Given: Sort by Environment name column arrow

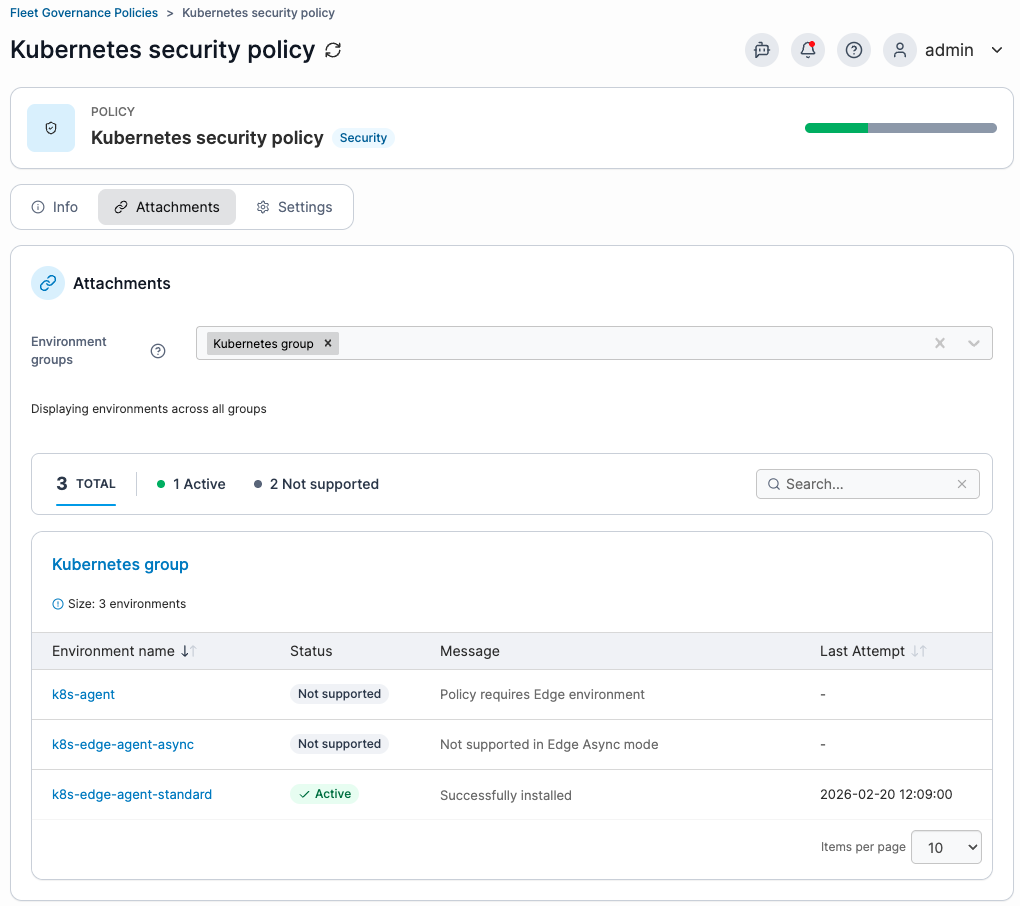Looking at the screenshot, I should point(188,651).
